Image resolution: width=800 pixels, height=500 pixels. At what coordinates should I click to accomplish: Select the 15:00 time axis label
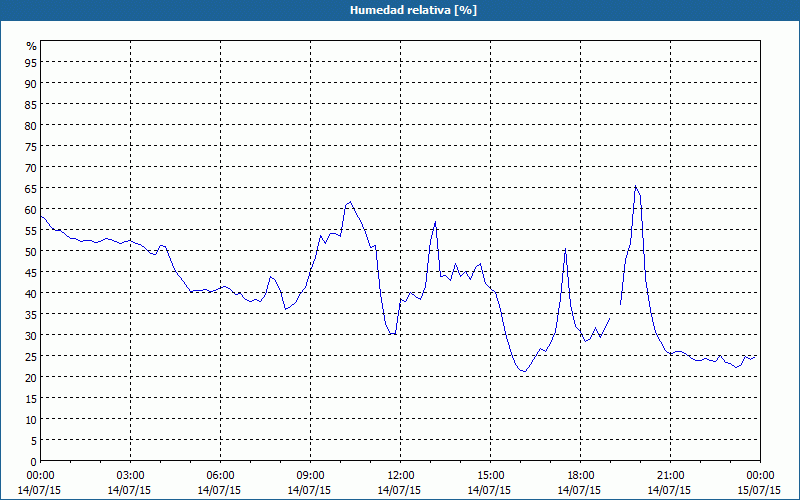point(490,476)
